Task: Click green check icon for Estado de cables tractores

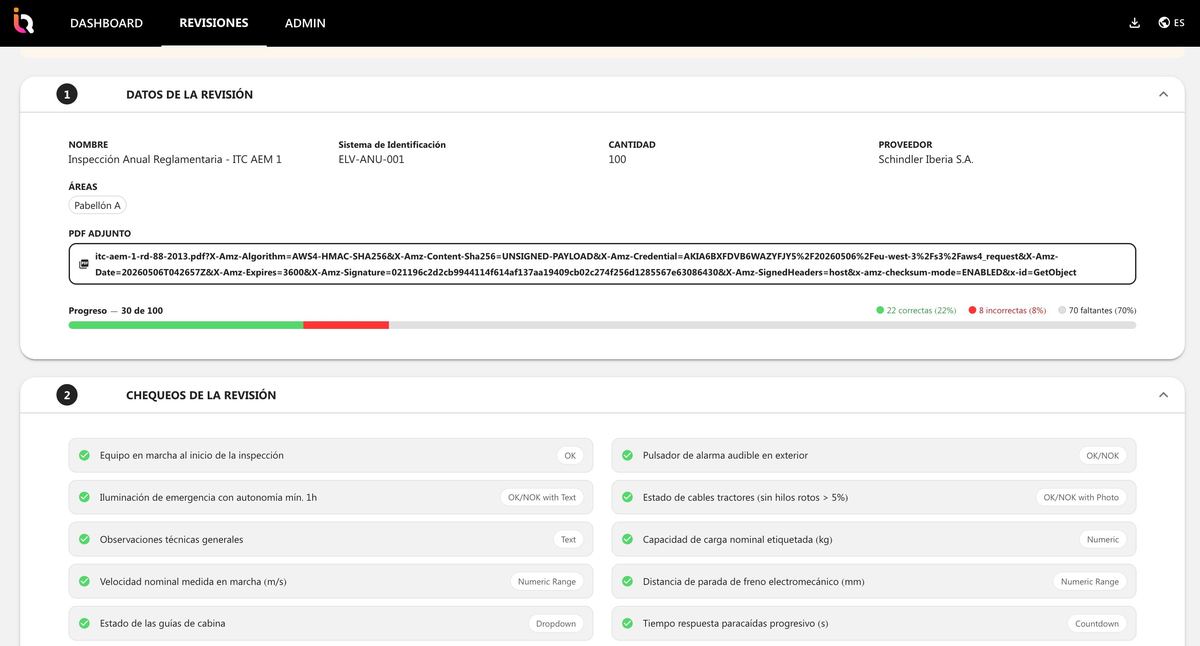Action: pyautogui.click(x=627, y=498)
